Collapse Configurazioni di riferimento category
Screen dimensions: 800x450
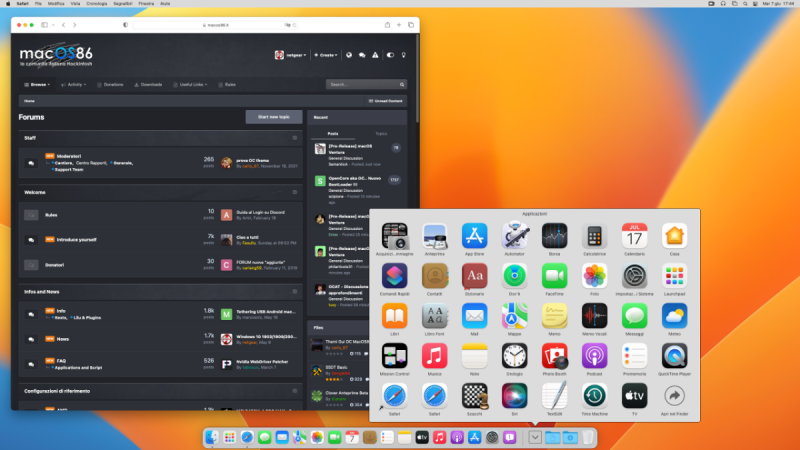pos(295,391)
